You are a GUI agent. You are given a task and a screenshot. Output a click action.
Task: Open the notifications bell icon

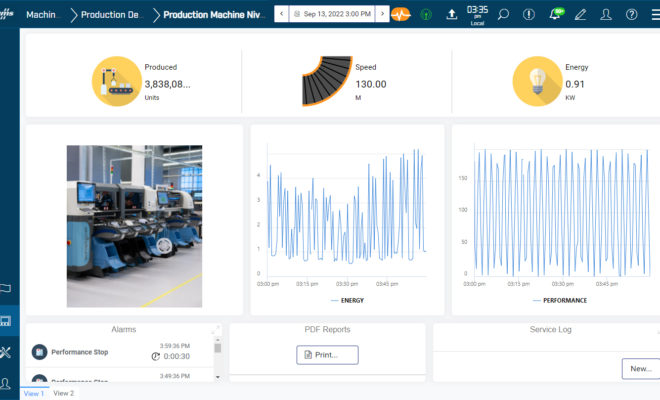click(555, 15)
